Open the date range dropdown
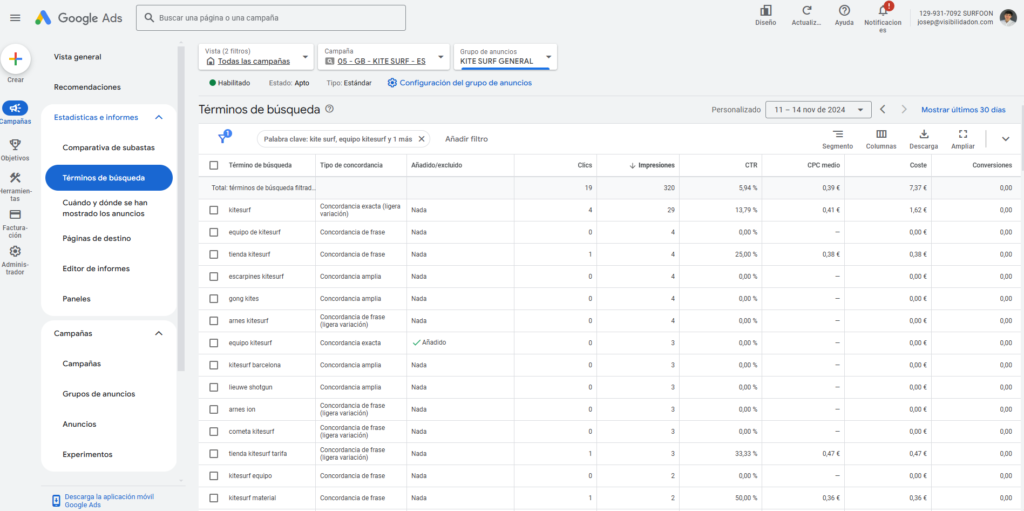The height and width of the screenshot is (511, 1024). 818,109
